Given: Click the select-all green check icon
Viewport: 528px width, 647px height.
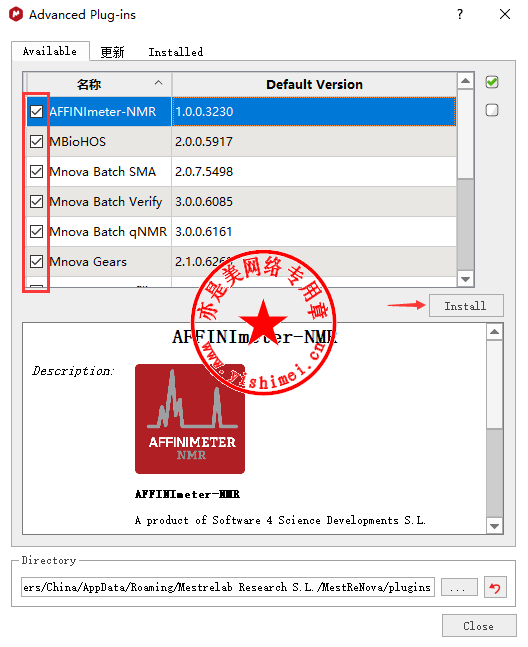Looking at the screenshot, I should pyautogui.click(x=492, y=82).
